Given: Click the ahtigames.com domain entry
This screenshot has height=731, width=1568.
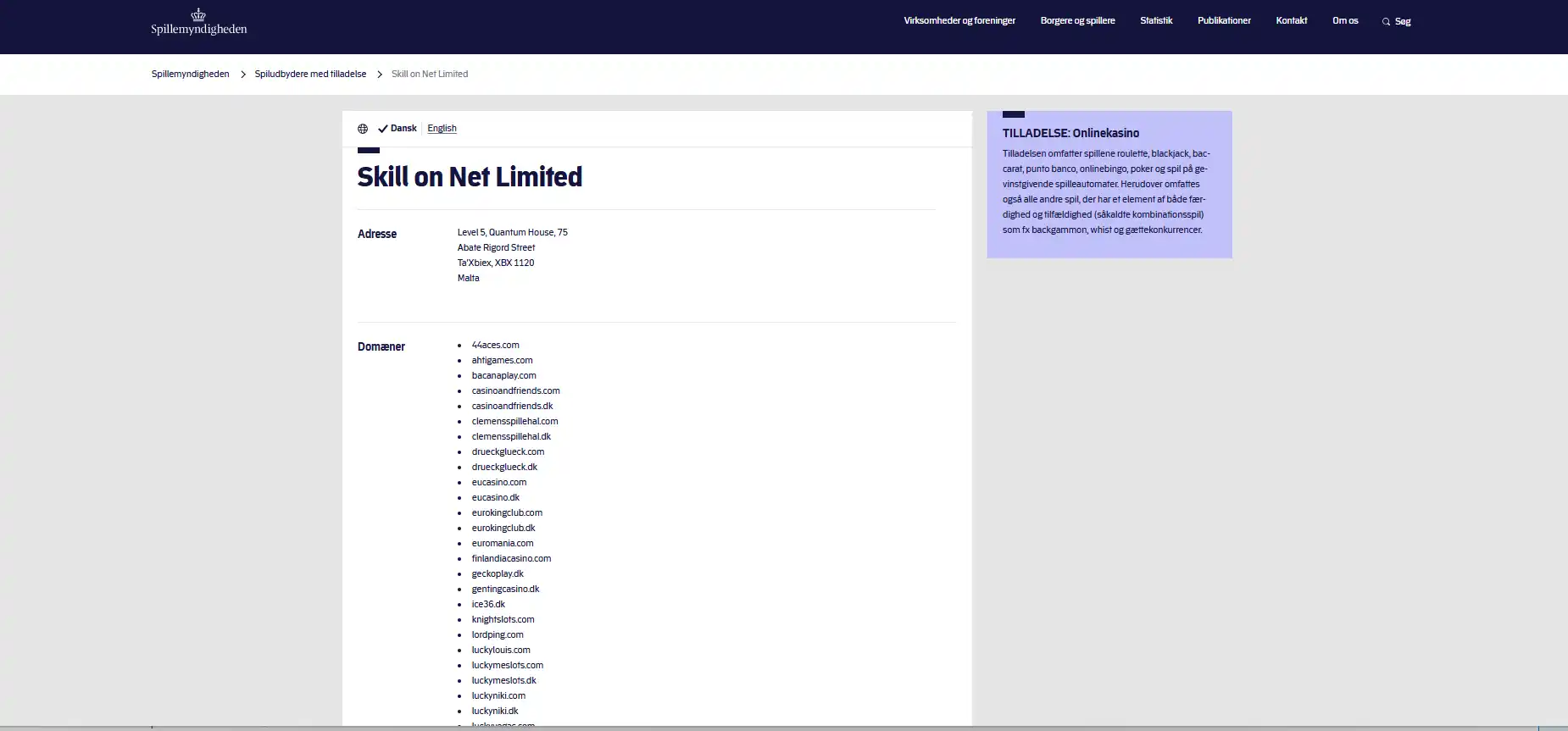Looking at the screenshot, I should pos(503,361).
